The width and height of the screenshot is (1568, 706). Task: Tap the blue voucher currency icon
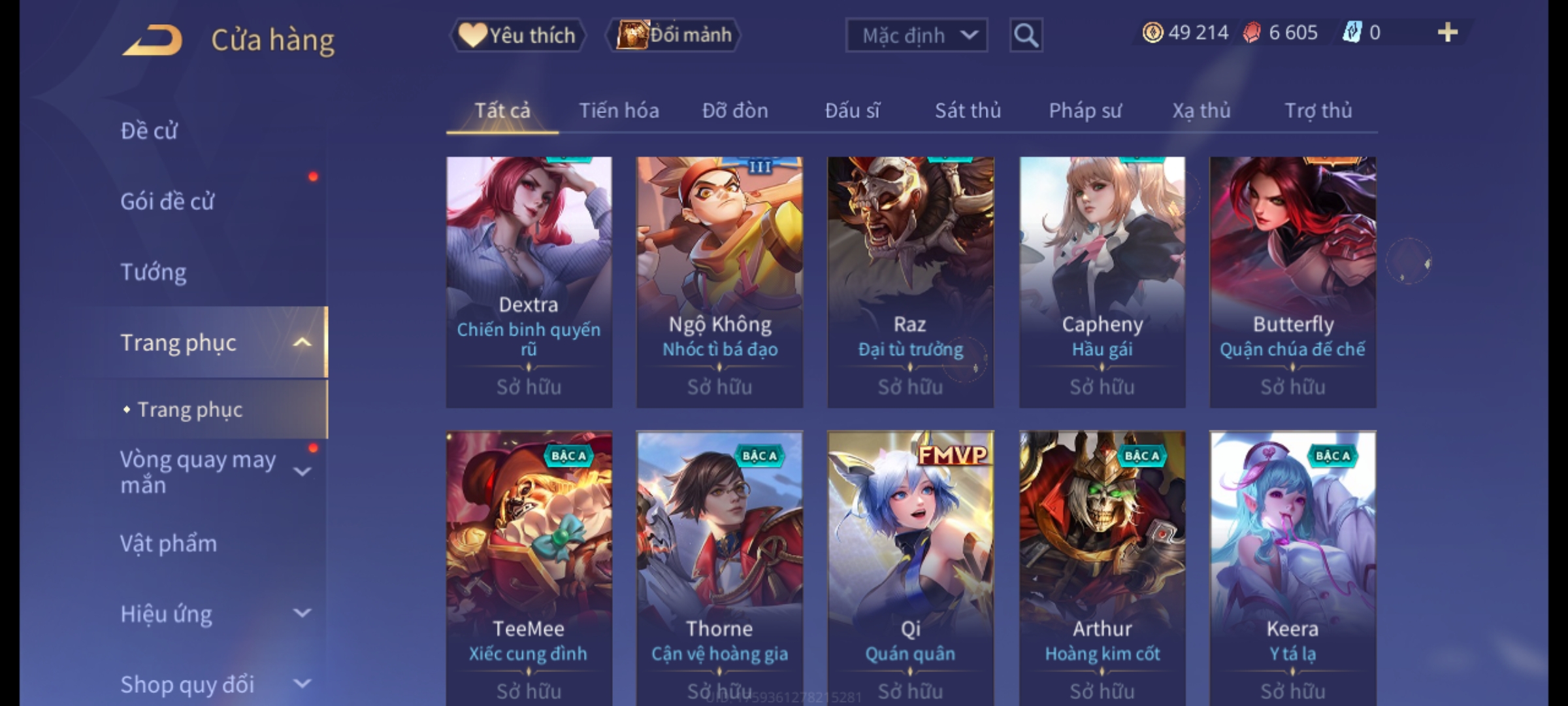(x=1351, y=33)
